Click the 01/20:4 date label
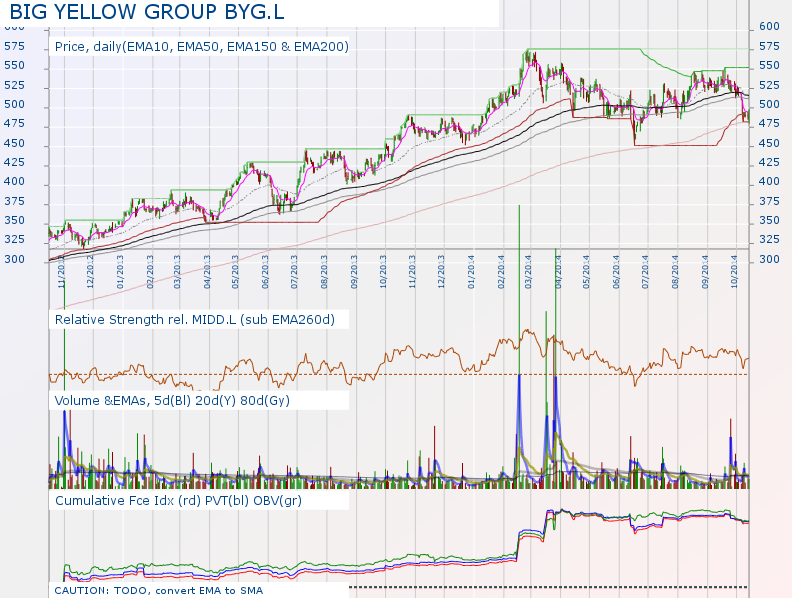Image resolution: width=792 pixels, height=598 pixels. point(471,272)
